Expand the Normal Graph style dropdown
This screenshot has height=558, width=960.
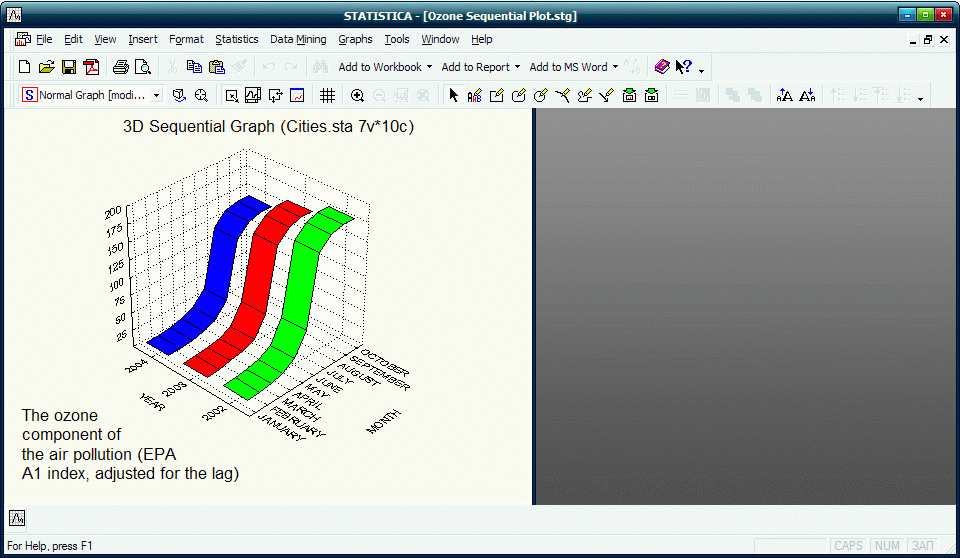click(x=157, y=95)
